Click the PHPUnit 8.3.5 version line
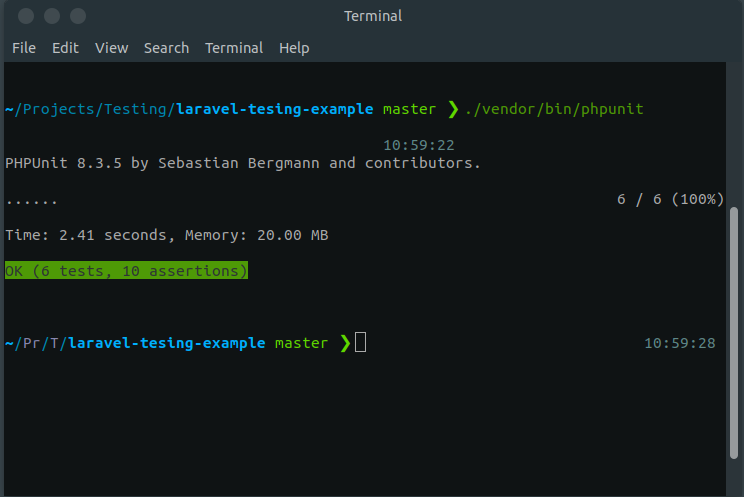744x497 pixels. 243,163
